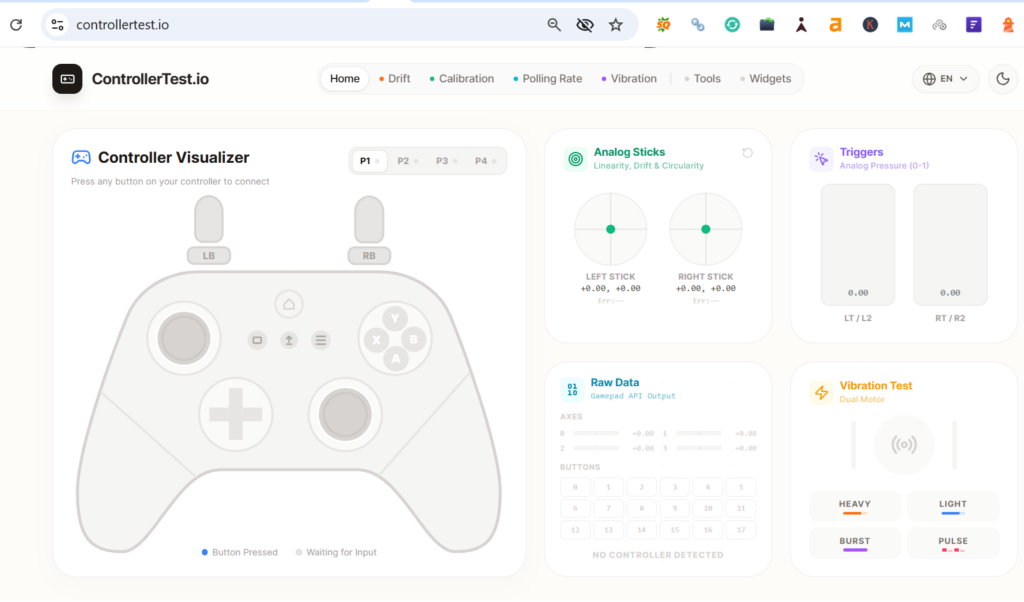Start the BURST vibration test
Viewport: 1024px width, 602px height.
pos(855,543)
